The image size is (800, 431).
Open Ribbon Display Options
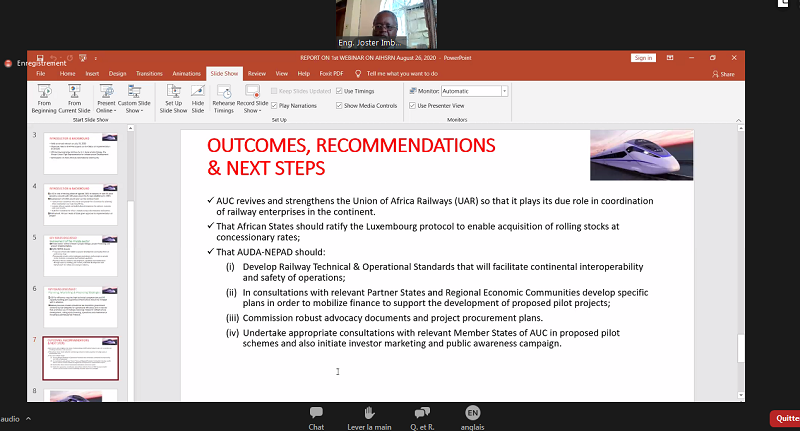[670, 58]
